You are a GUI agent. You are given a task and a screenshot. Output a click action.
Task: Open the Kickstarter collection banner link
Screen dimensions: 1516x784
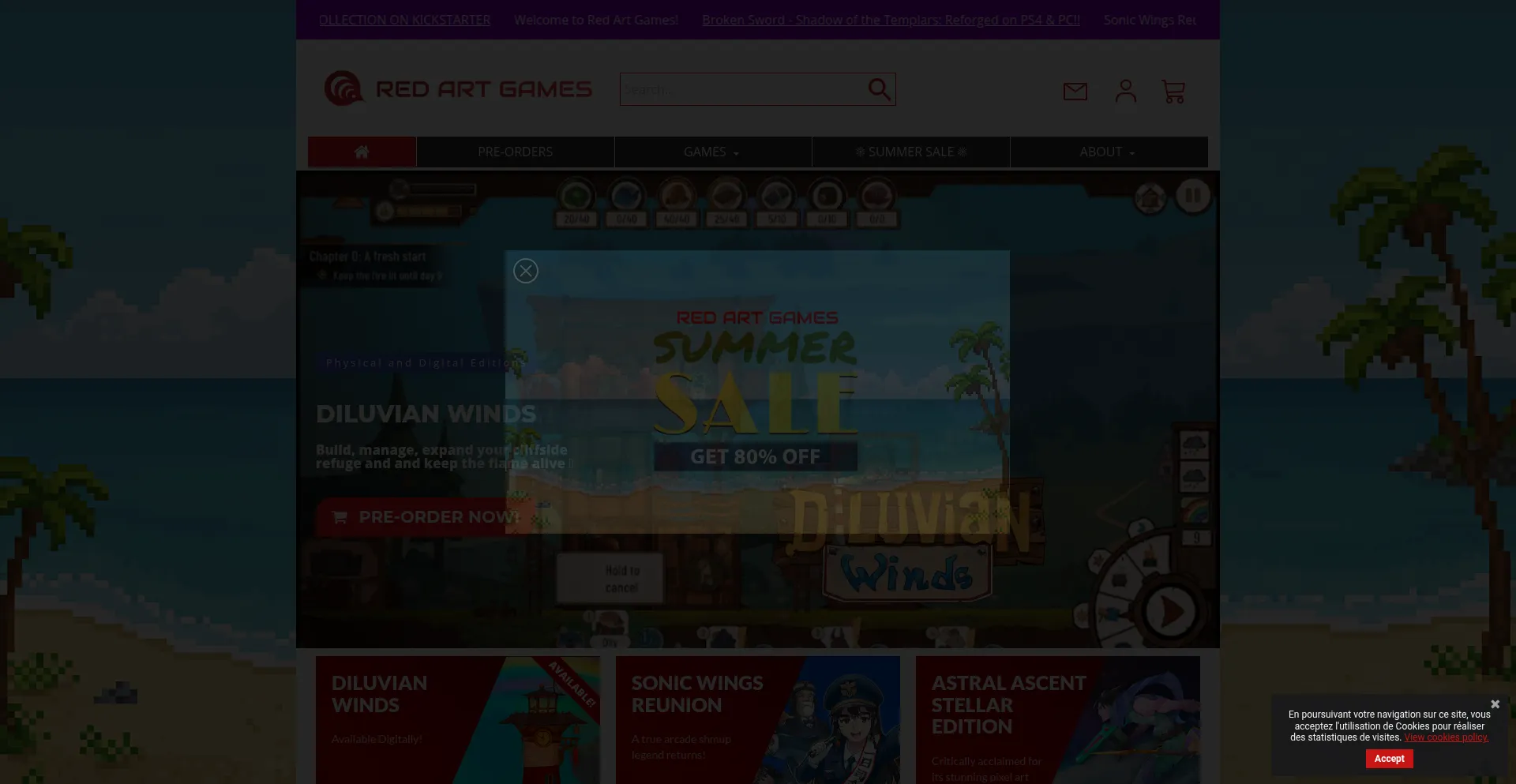point(404,20)
